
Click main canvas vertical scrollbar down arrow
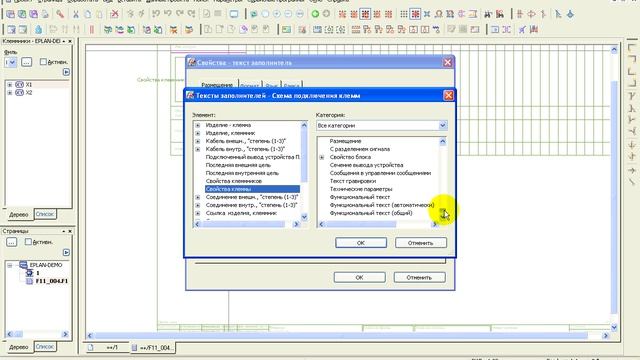click(614, 327)
